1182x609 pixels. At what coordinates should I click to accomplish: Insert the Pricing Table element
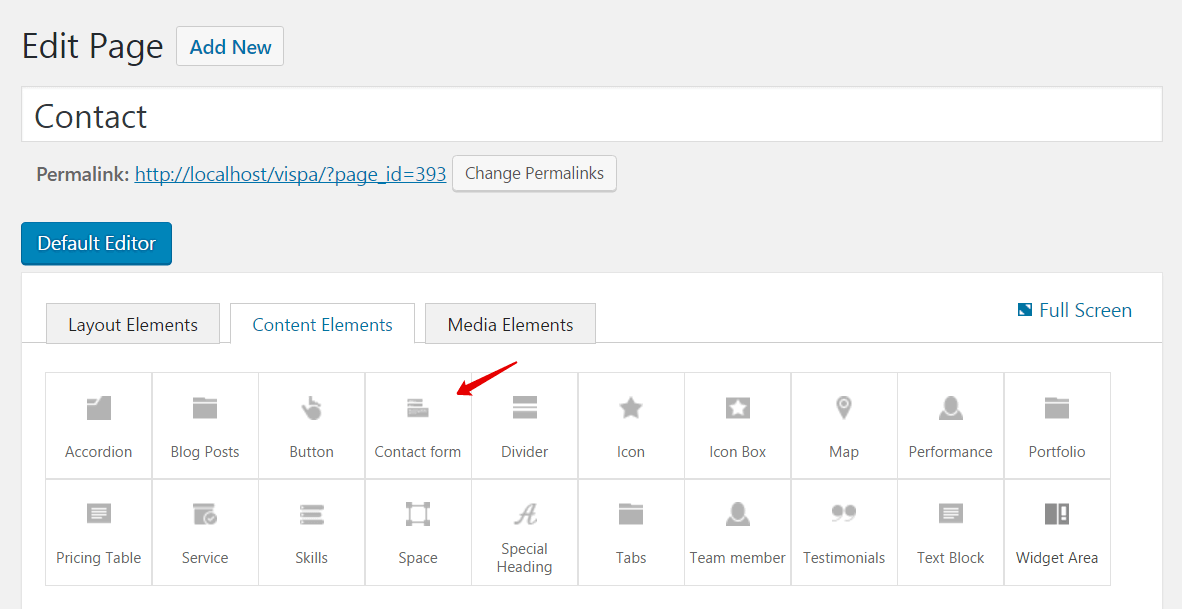click(x=99, y=531)
